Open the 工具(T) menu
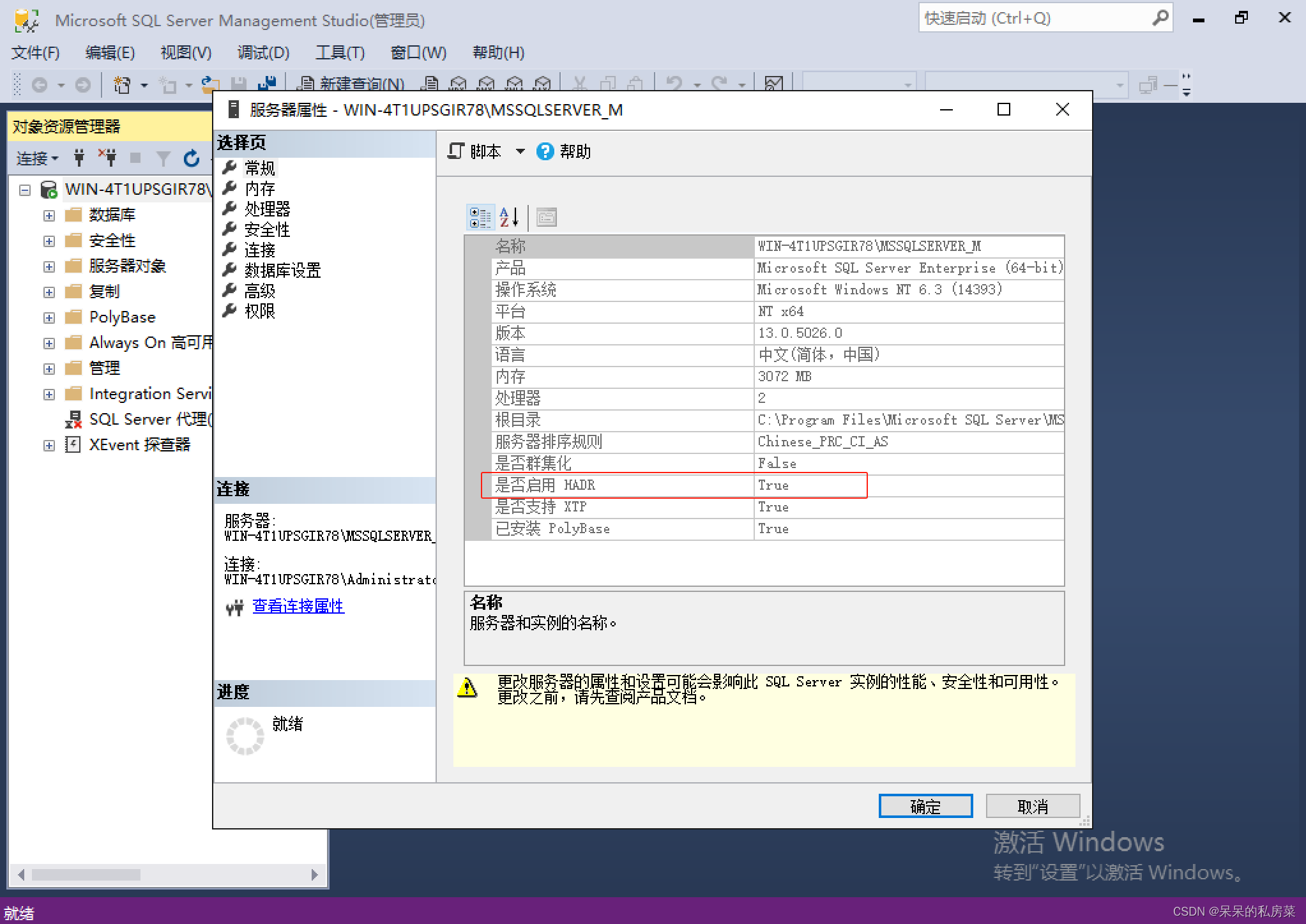The height and width of the screenshot is (924, 1306). [x=340, y=52]
